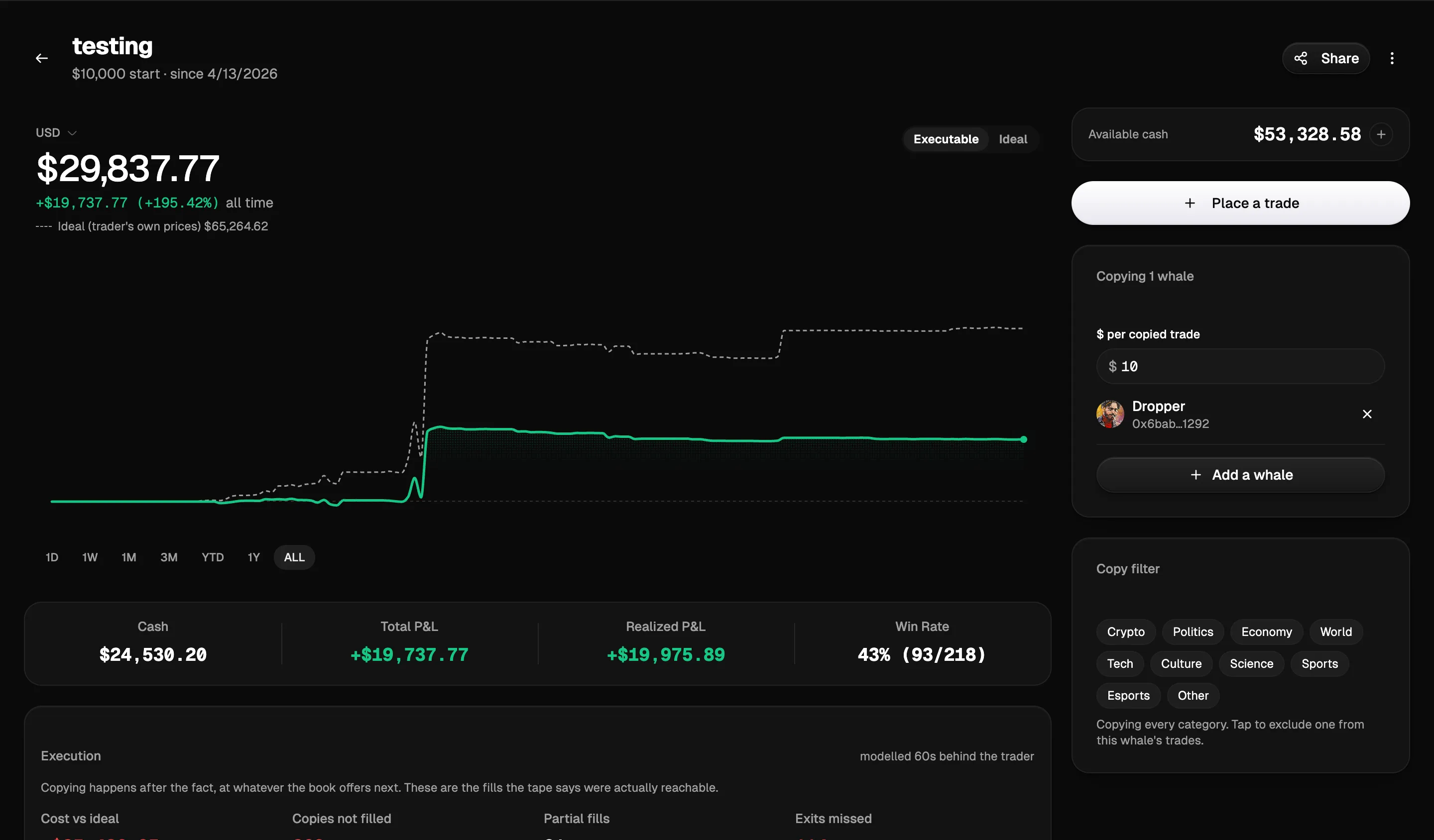Click Place a trade
The height and width of the screenshot is (840, 1434).
(x=1240, y=203)
